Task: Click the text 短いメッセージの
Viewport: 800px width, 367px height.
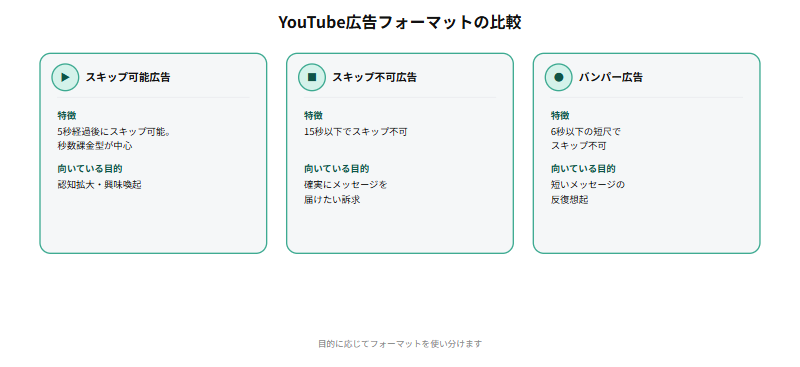Action: click(588, 185)
